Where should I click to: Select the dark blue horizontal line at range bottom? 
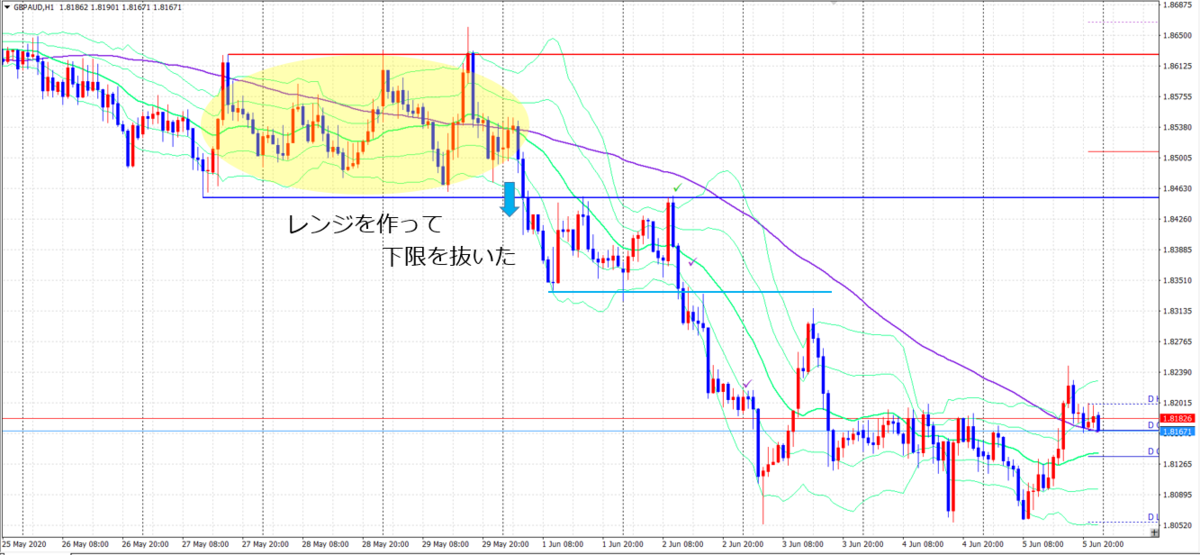pyautogui.click(x=680, y=197)
